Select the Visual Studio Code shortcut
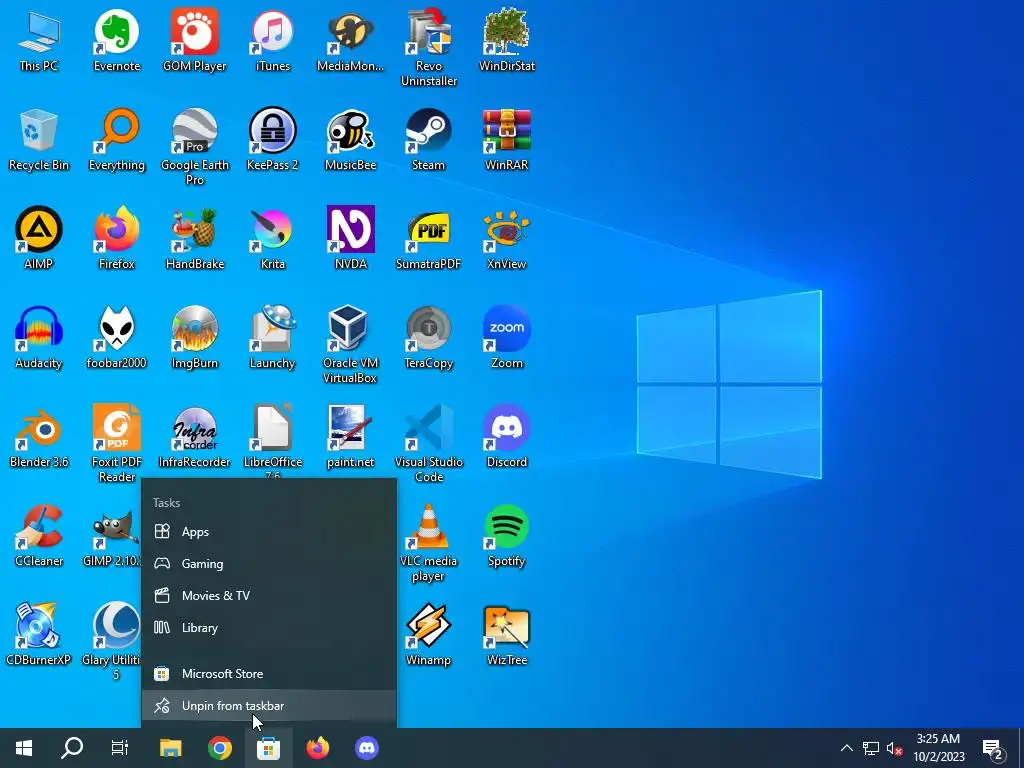 [429, 443]
